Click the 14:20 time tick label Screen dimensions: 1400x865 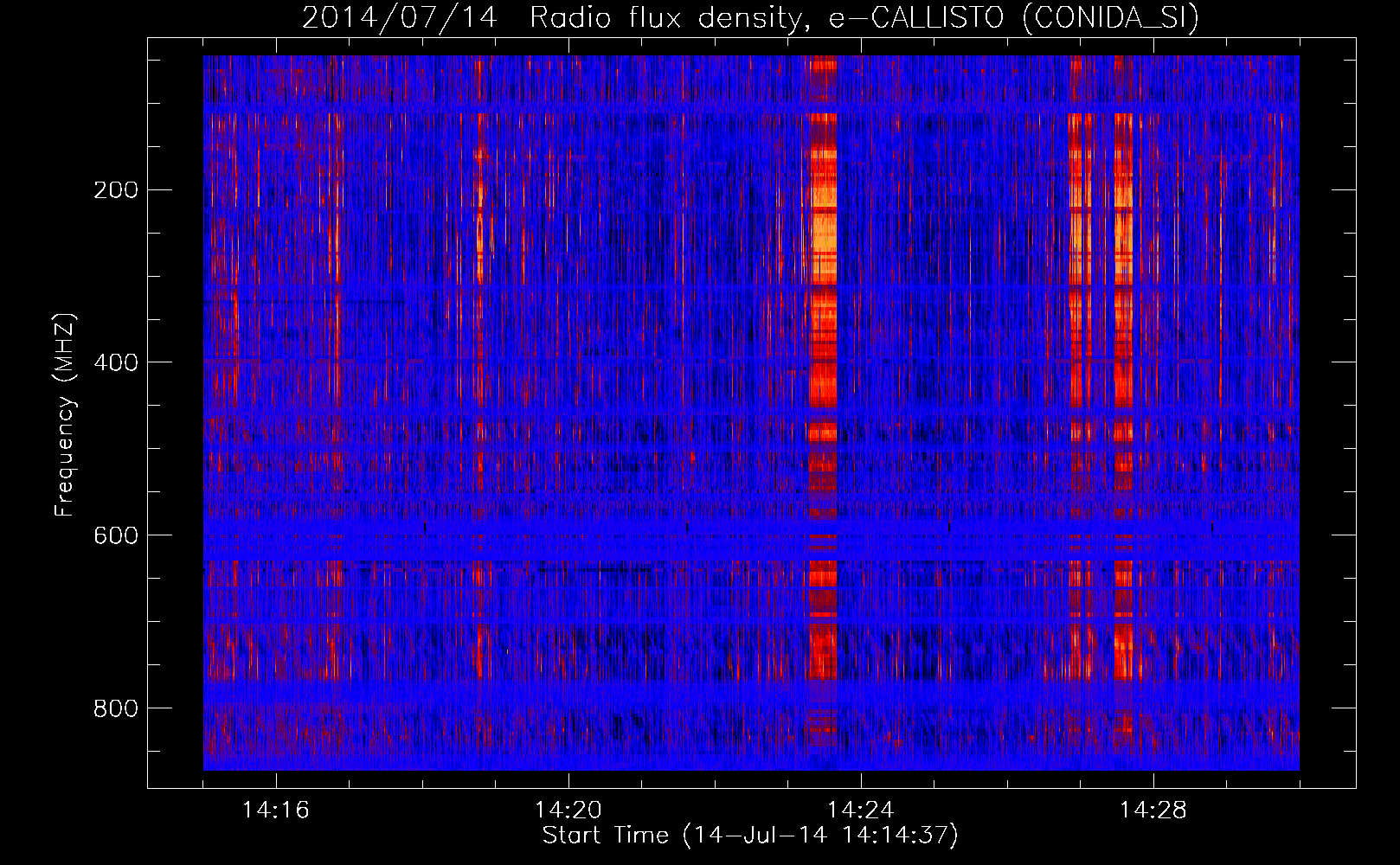click(x=568, y=811)
